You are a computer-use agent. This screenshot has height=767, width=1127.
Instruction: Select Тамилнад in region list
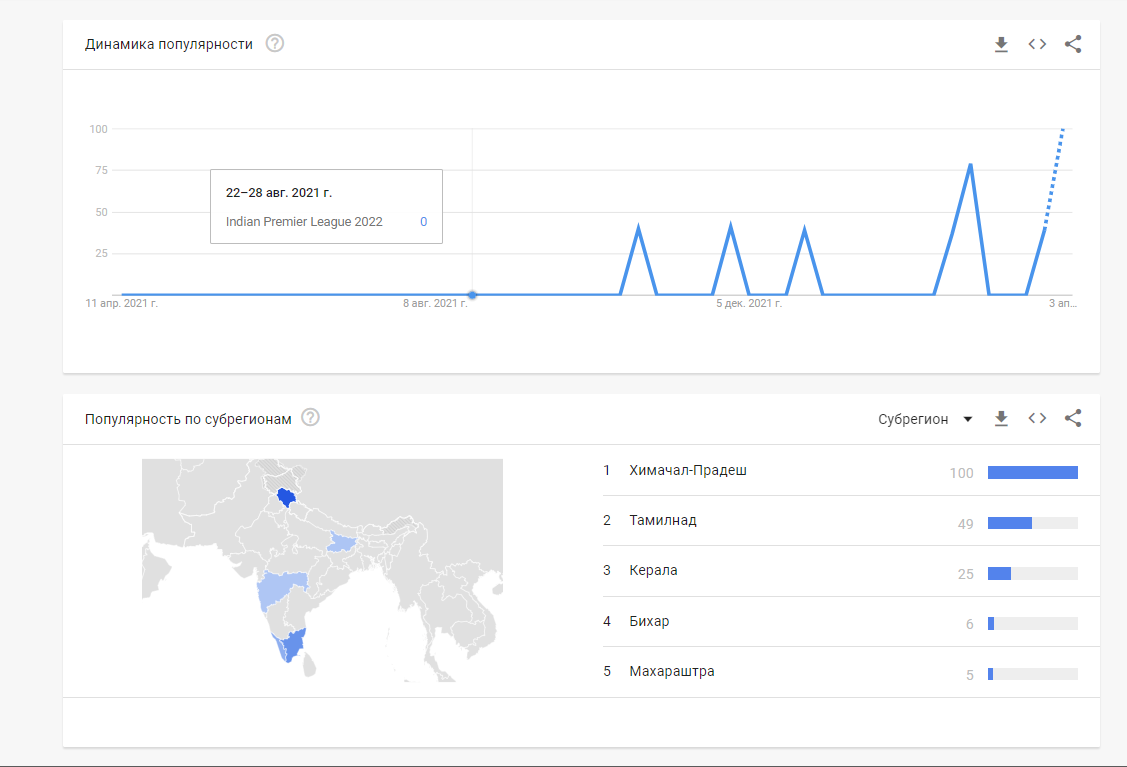point(840,520)
